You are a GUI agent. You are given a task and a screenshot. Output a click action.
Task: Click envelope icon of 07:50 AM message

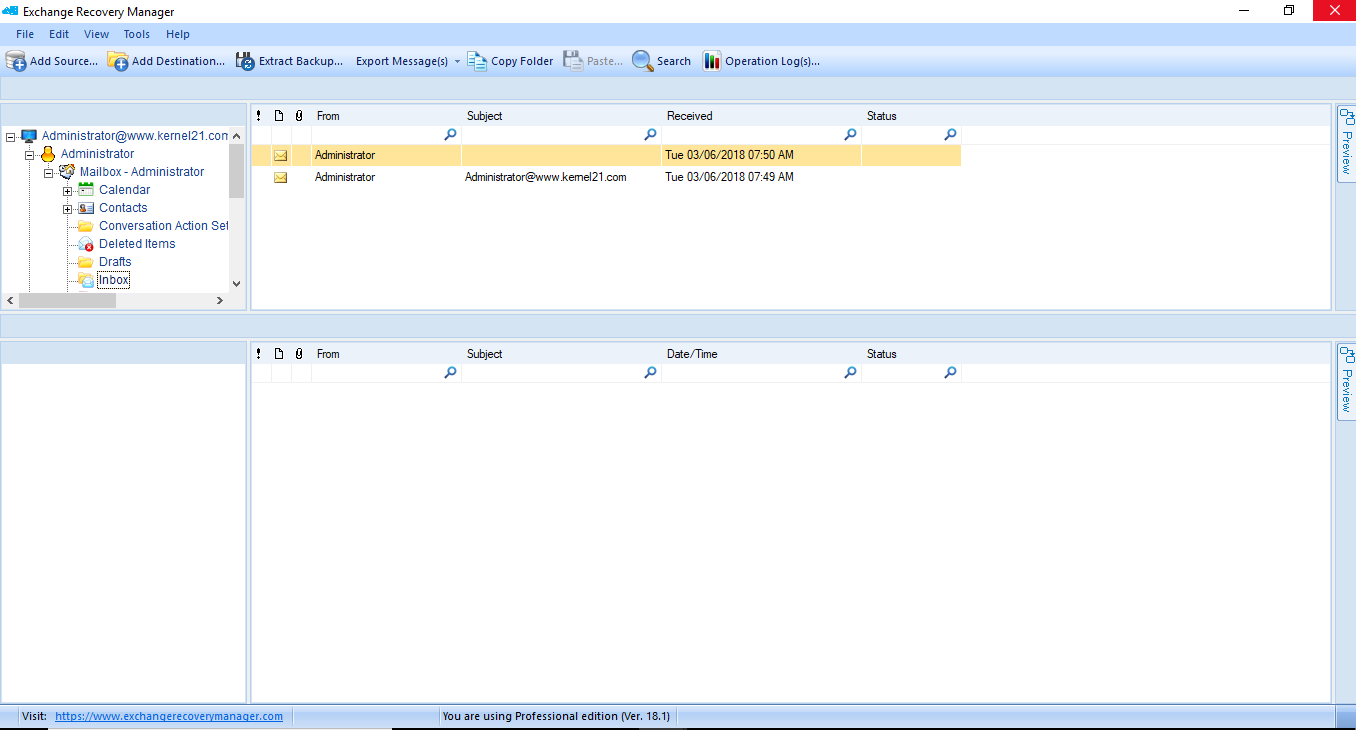(x=281, y=155)
